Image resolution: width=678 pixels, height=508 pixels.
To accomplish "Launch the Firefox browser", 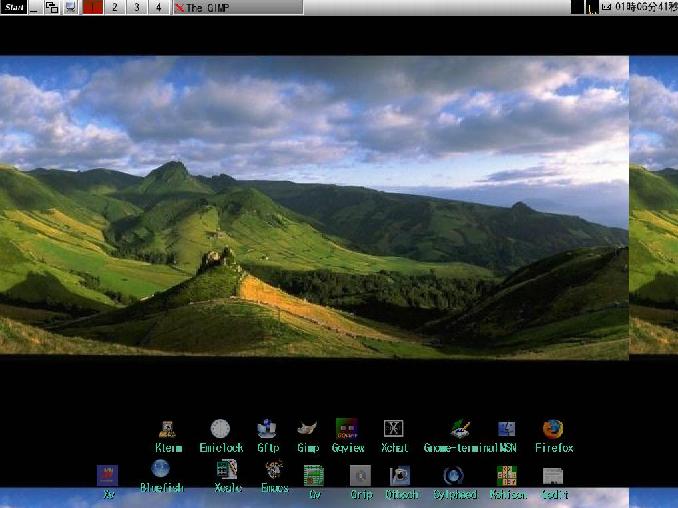I will click(x=553, y=430).
